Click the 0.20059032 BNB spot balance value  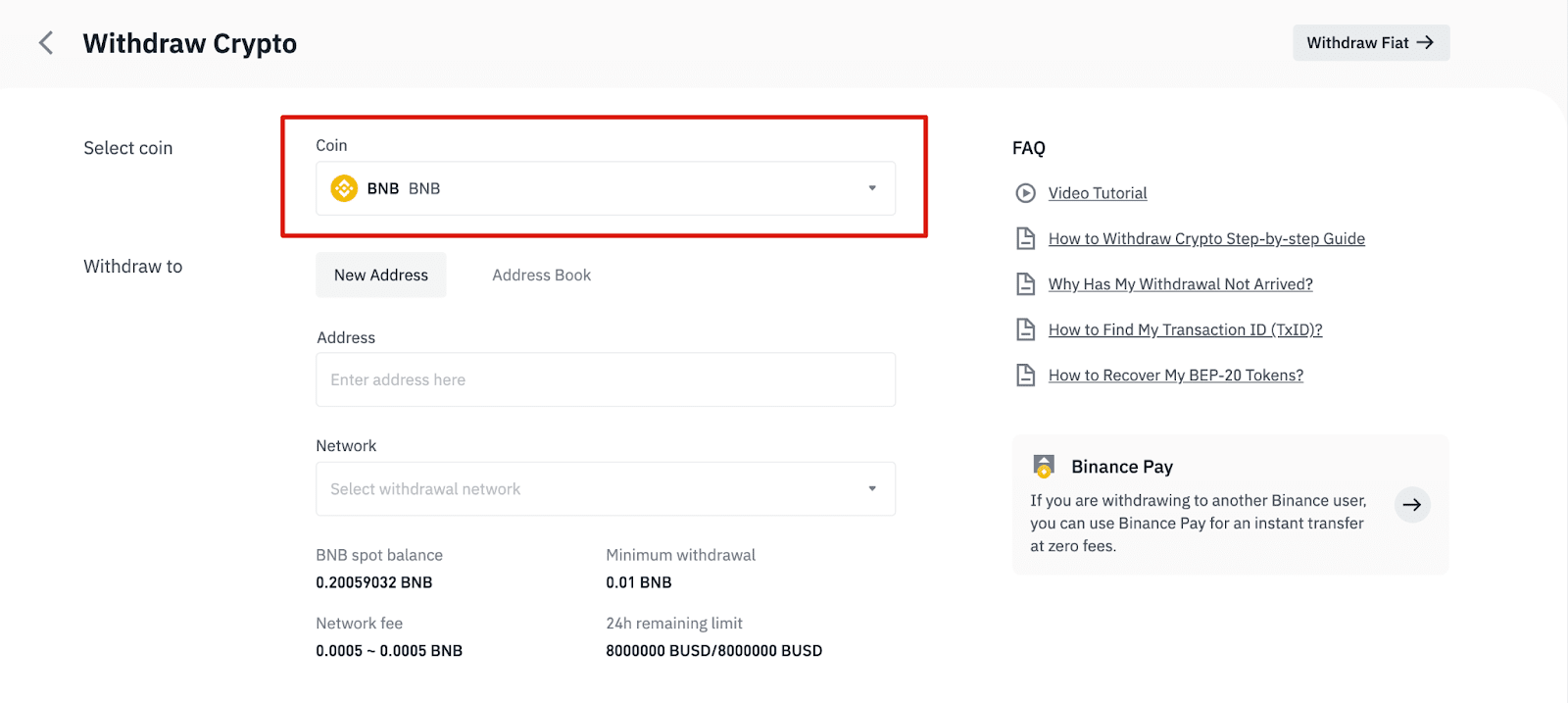(x=374, y=582)
